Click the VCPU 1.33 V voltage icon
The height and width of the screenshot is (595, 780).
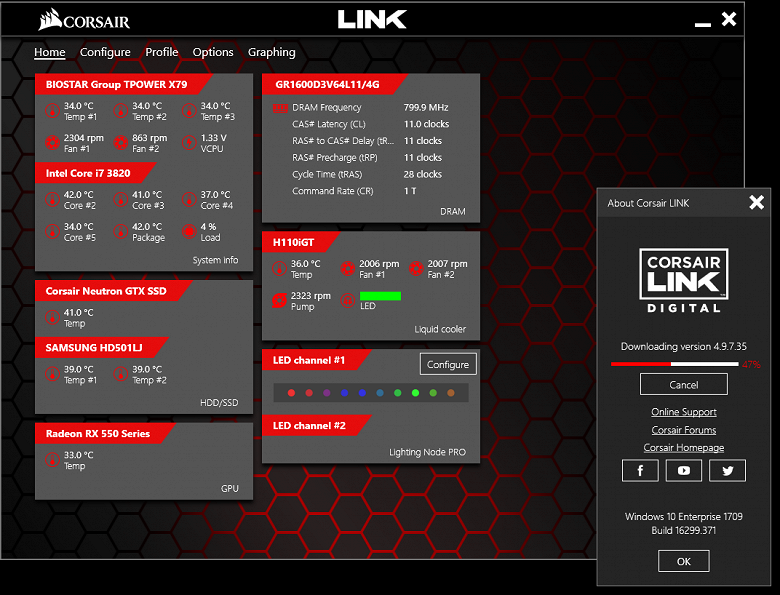189,143
